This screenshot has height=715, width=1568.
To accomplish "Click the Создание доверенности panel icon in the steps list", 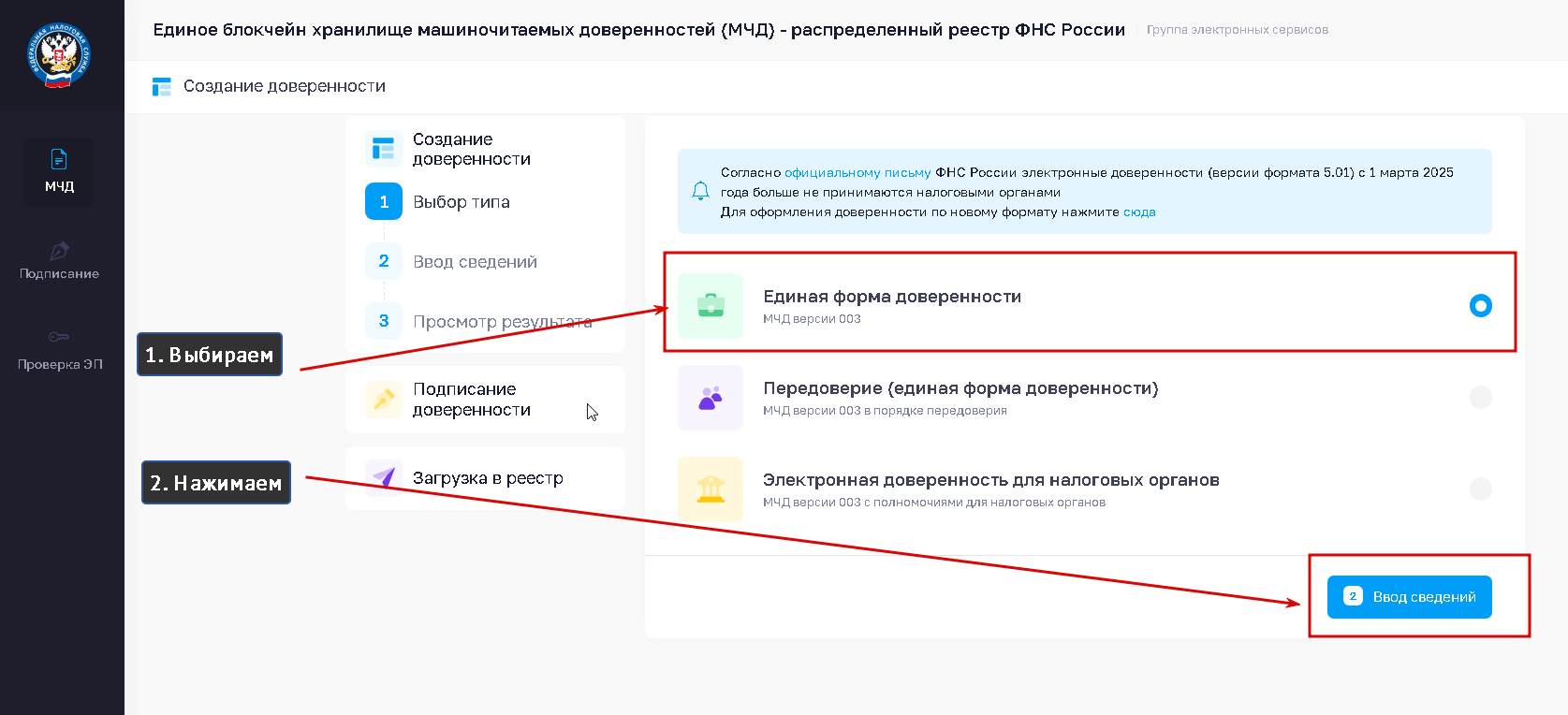I will coord(384,149).
